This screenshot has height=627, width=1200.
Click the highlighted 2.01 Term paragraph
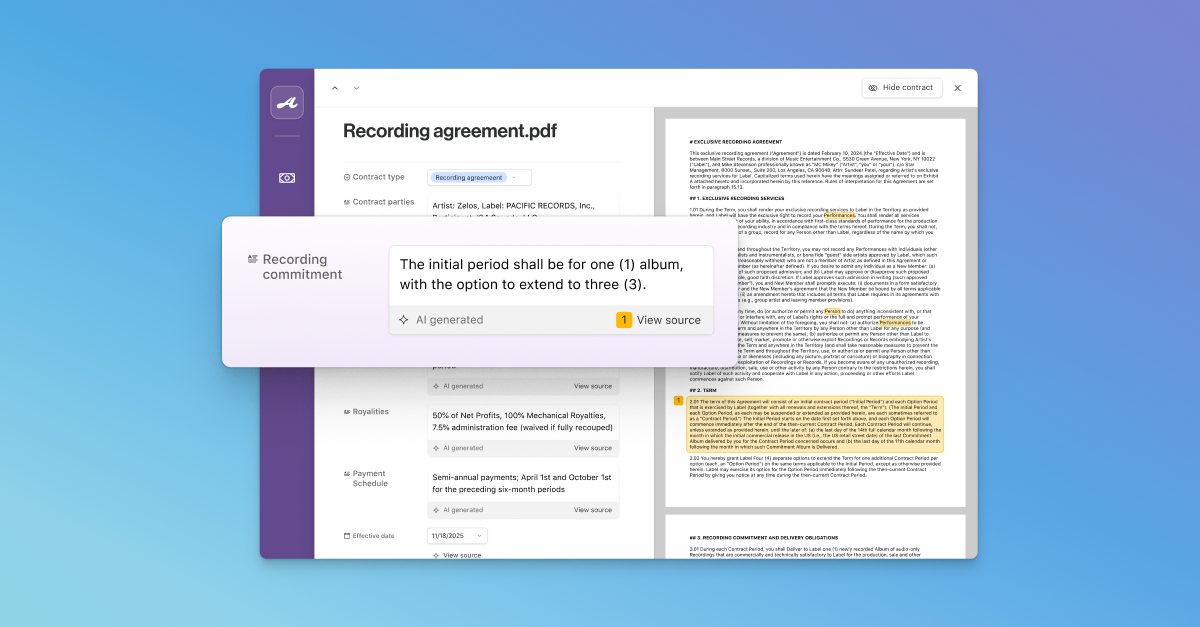point(814,424)
